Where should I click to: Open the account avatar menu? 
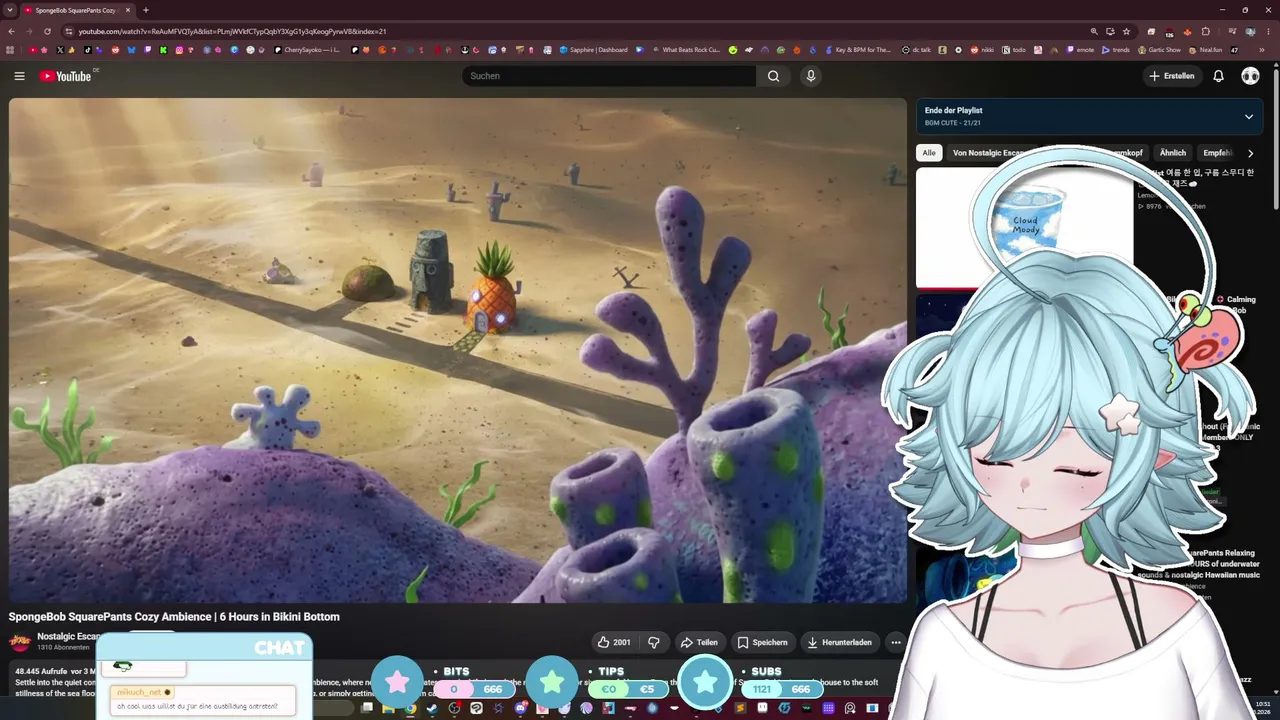coord(1250,76)
